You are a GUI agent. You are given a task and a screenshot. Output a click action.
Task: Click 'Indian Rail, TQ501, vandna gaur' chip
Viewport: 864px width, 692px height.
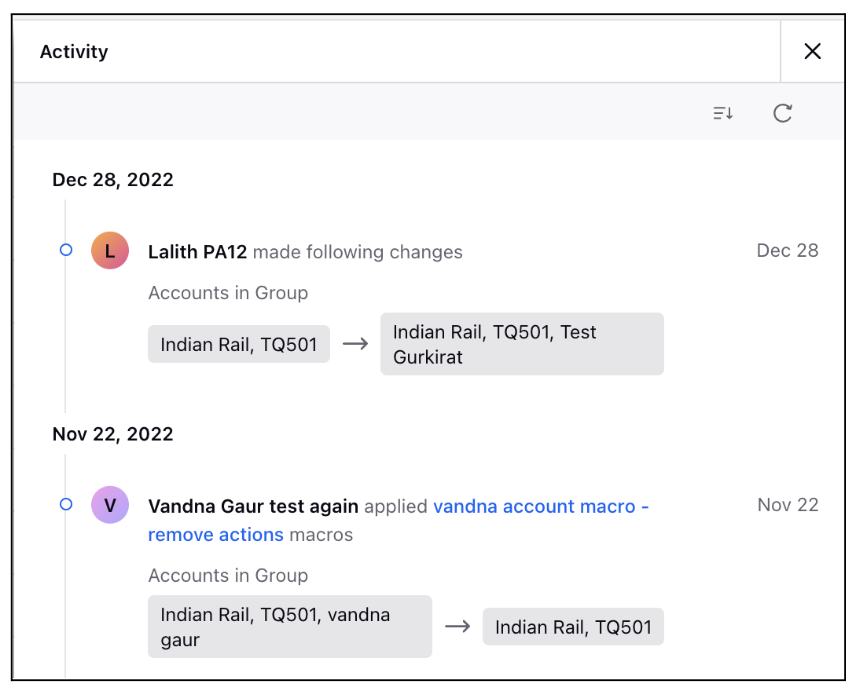click(x=290, y=627)
